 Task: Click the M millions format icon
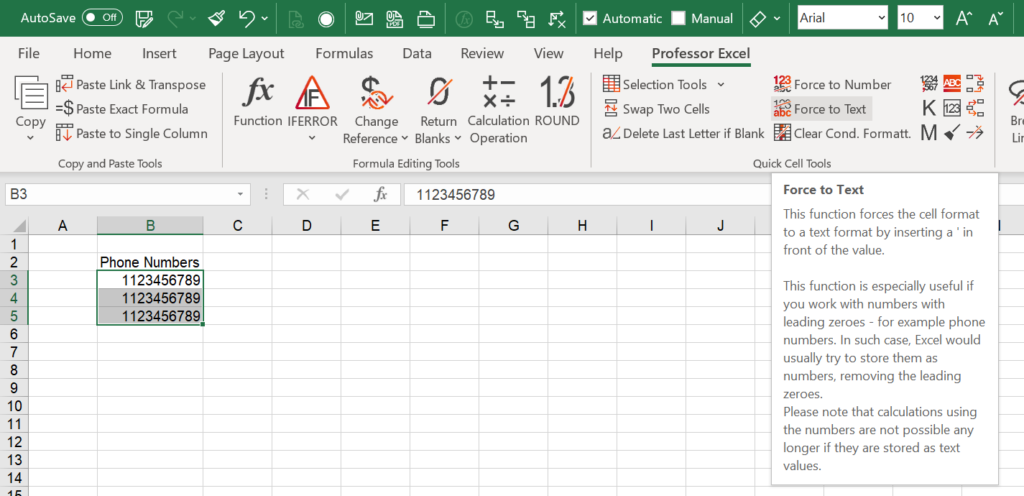coord(929,133)
